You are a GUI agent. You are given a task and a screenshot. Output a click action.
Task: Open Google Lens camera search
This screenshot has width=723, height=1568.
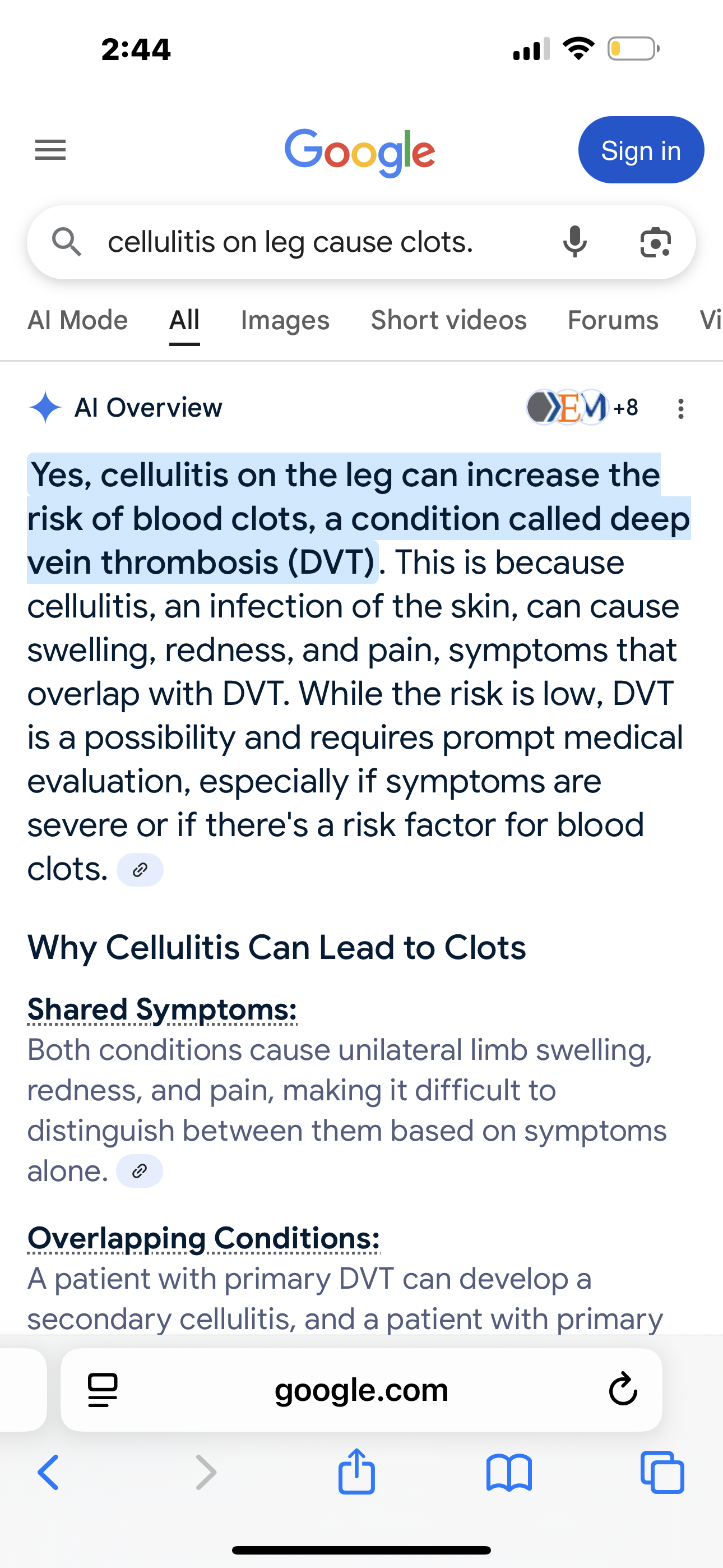(655, 242)
